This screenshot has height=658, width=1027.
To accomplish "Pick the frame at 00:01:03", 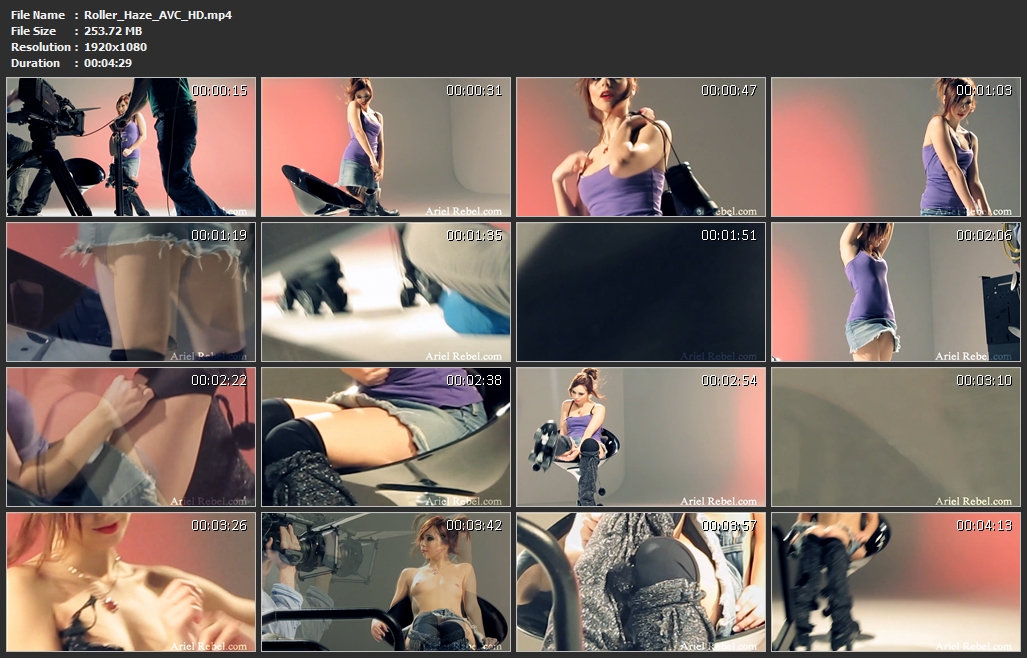I will [x=895, y=147].
